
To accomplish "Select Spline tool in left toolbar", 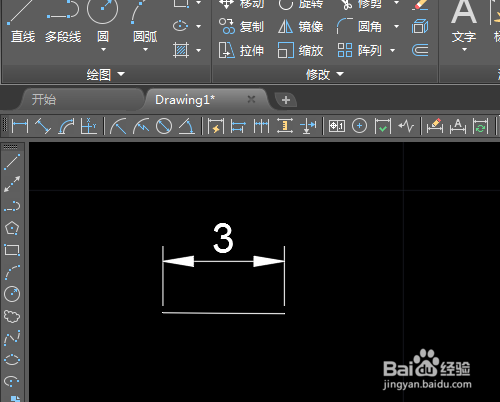I will point(12,338).
